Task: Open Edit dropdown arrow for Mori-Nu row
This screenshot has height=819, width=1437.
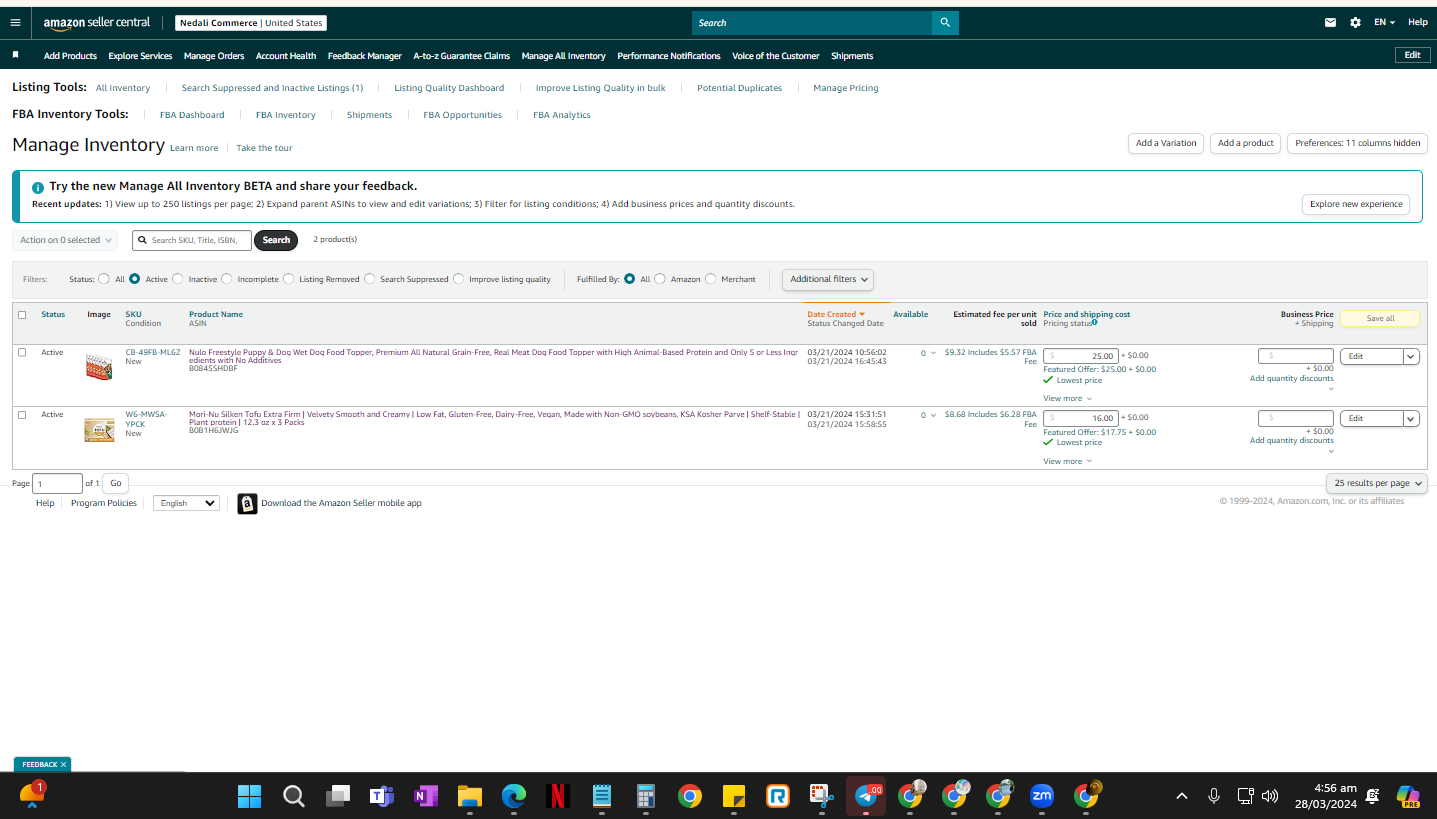Action: click(x=1411, y=418)
